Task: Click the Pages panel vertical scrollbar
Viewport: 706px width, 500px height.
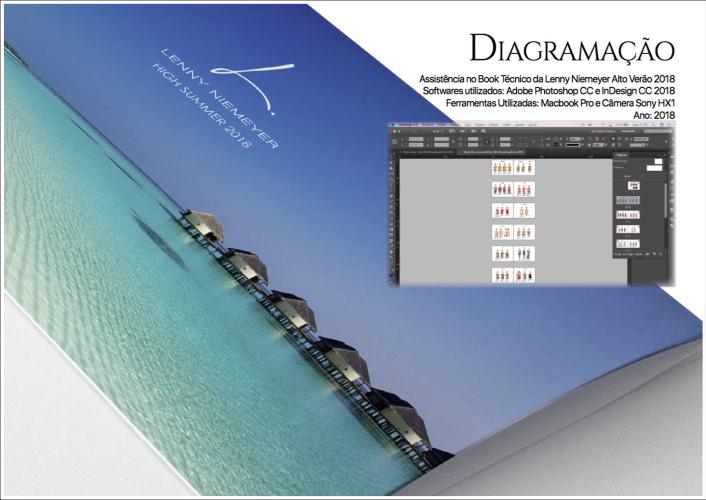Action: coord(665,201)
